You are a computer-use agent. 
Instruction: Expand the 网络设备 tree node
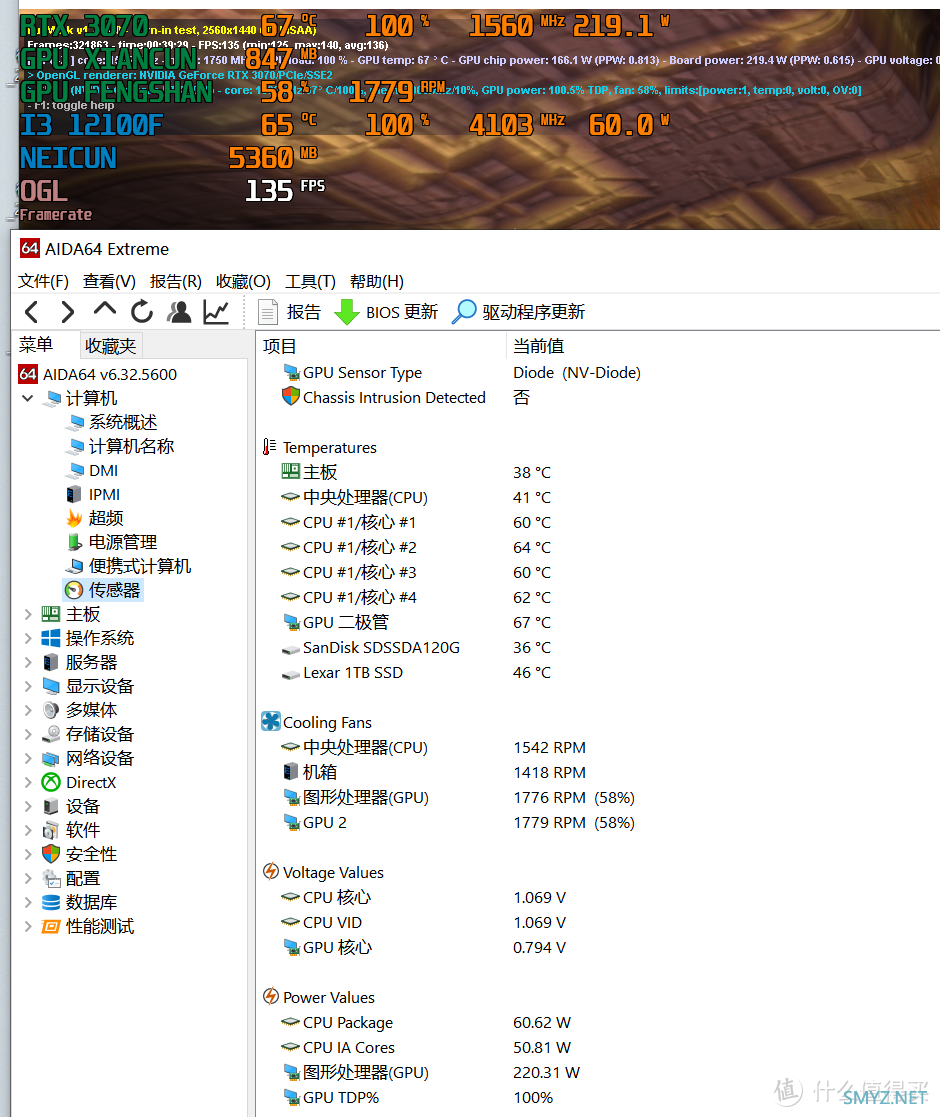coord(28,758)
